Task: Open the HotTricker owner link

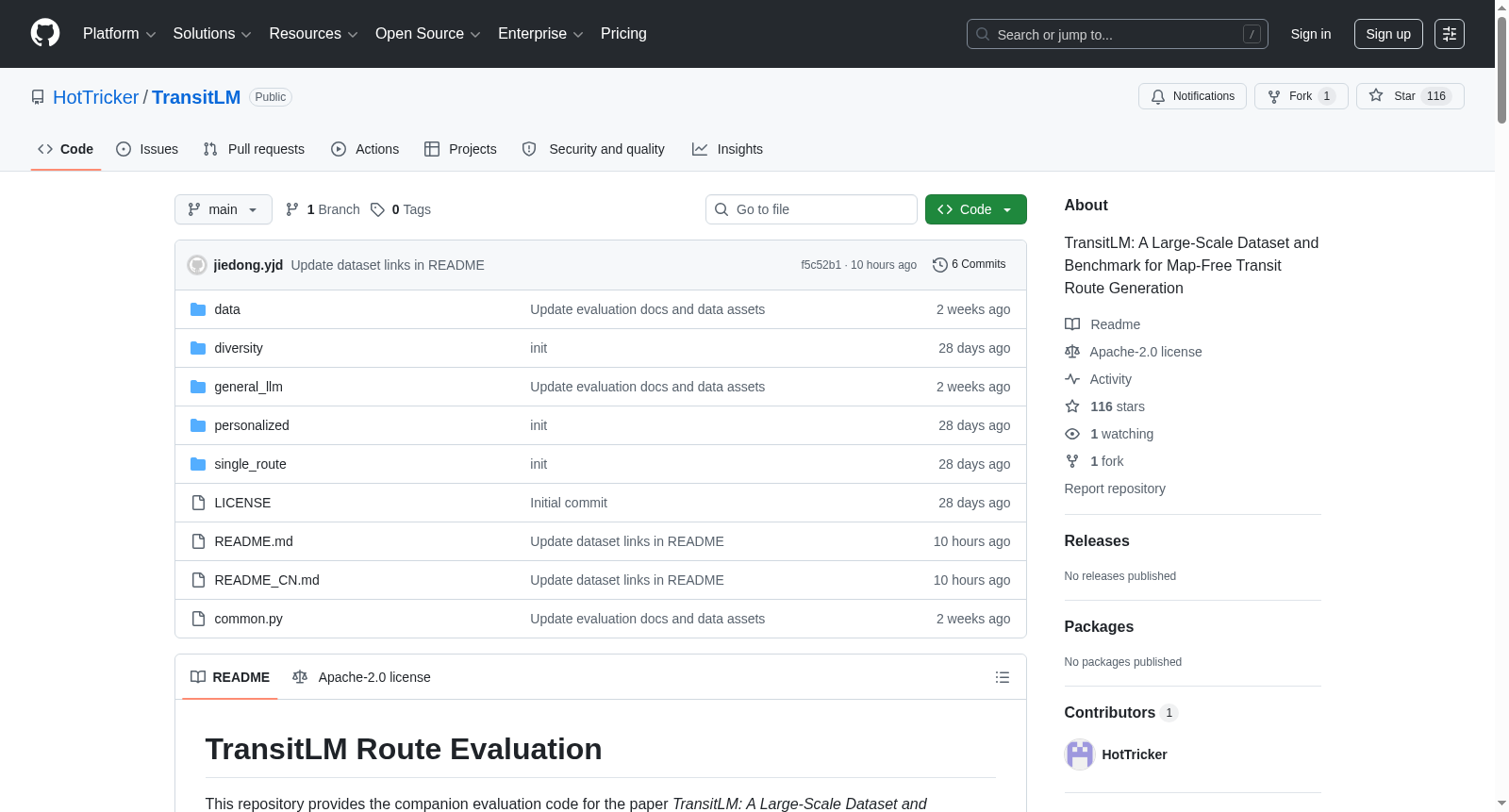Action: 96,97
